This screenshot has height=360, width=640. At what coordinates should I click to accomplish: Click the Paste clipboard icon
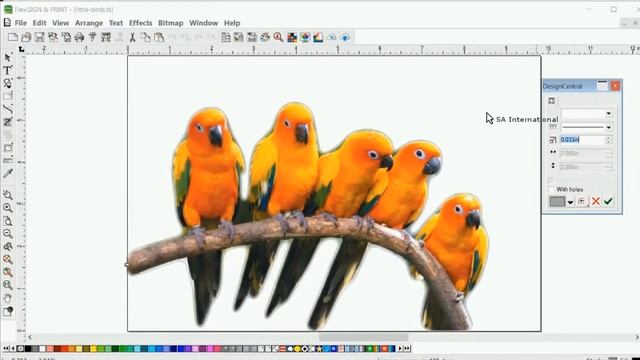pyautogui.click(x=159, y=37)
